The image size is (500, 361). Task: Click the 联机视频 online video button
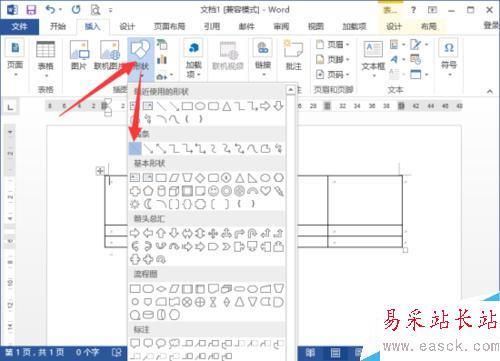click(228, 55)
